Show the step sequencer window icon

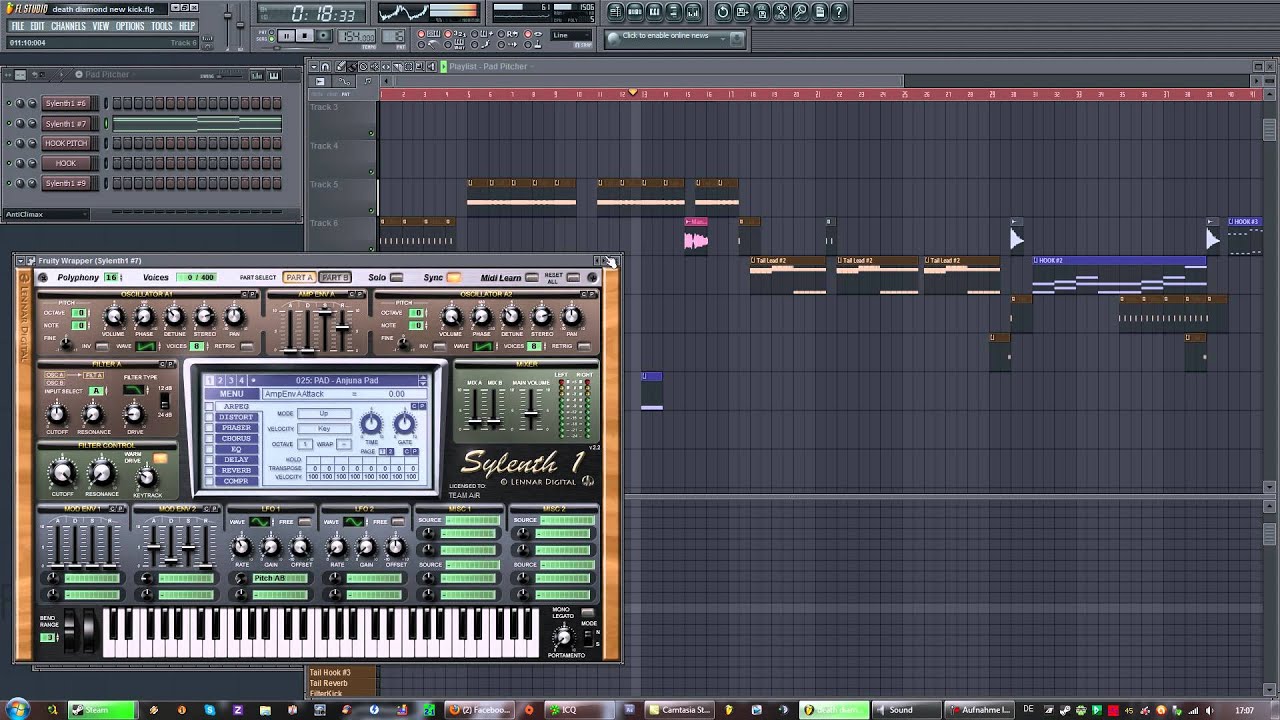635,12
